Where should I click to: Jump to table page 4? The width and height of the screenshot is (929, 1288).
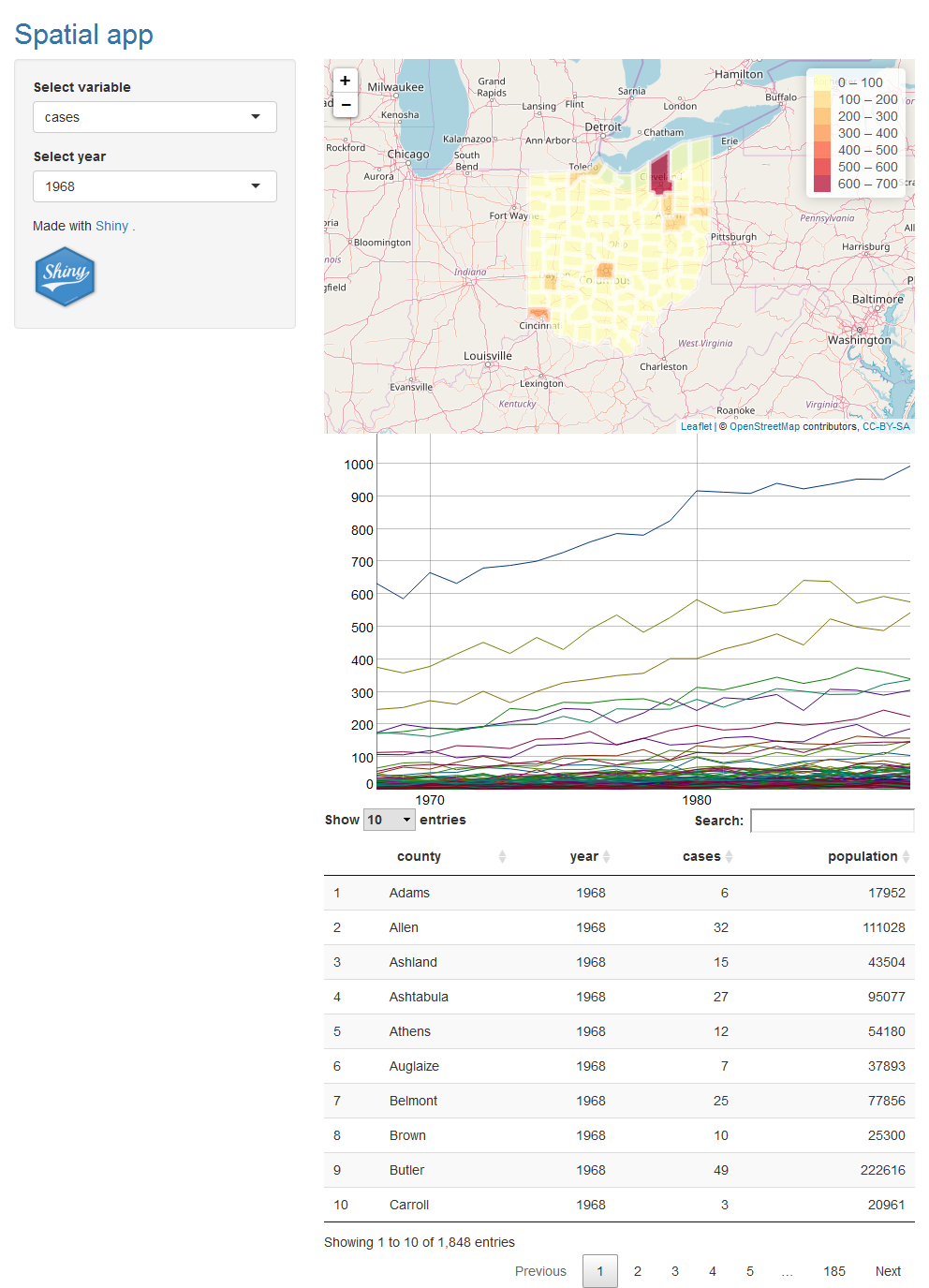coord(713,1271)
